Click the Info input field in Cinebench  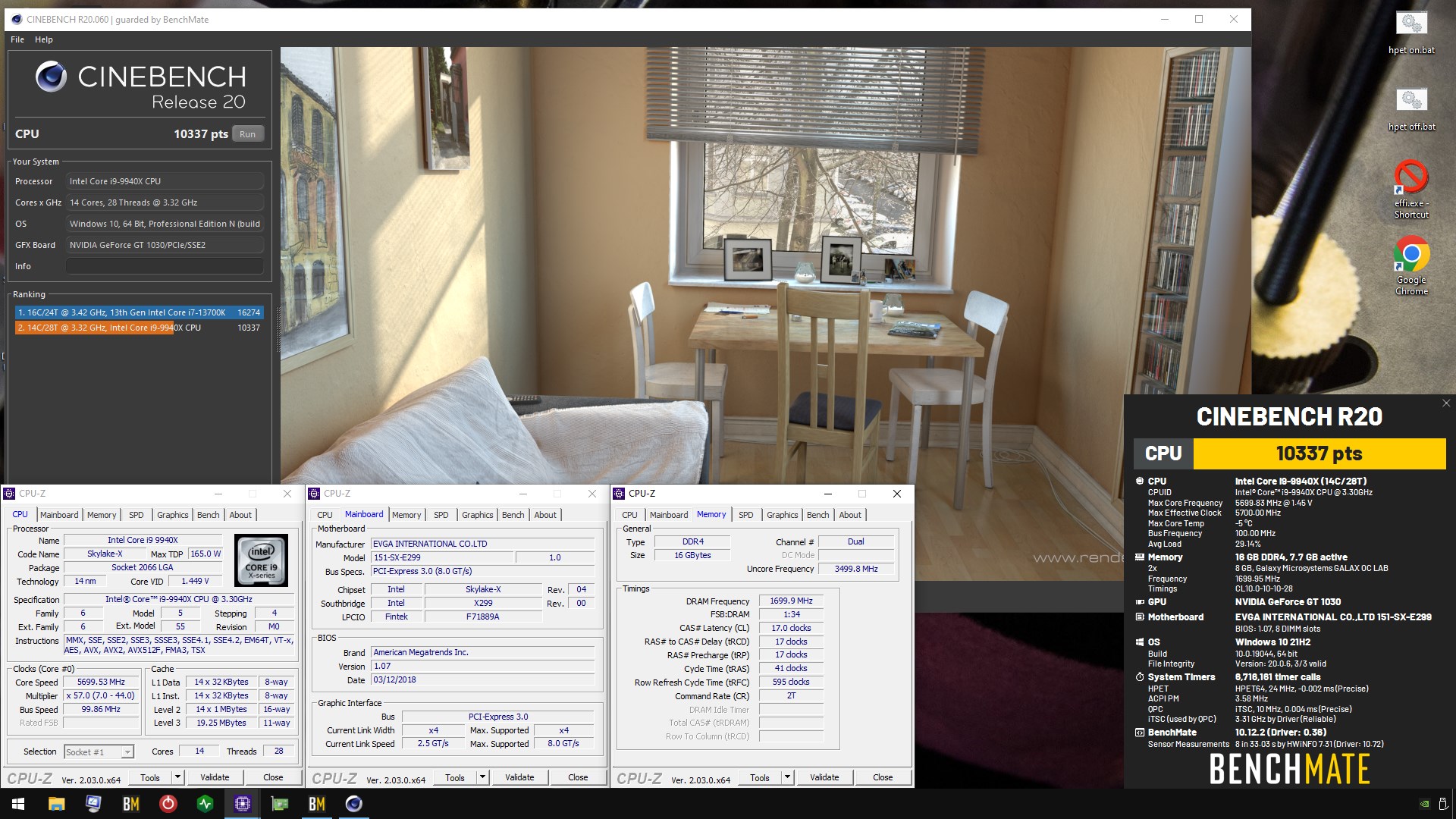pos(165,266)
